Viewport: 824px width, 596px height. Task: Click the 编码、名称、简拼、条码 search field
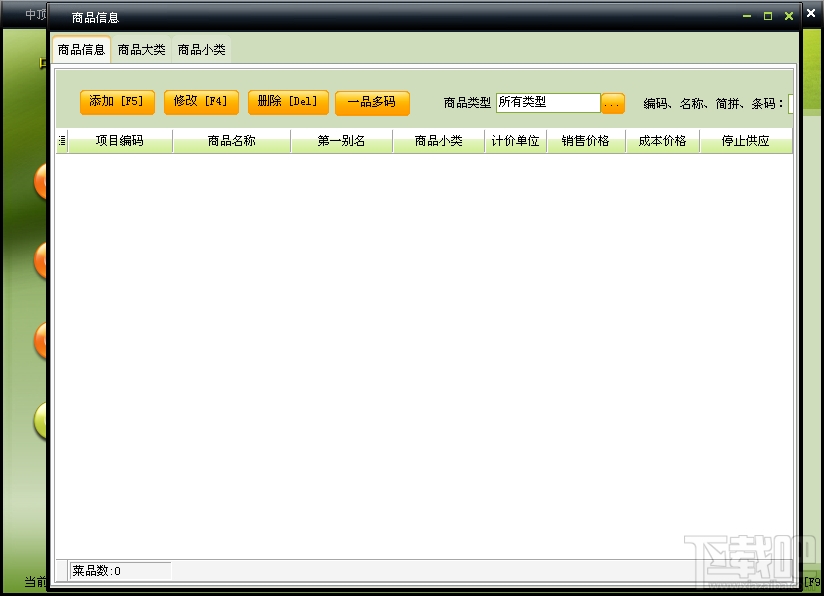[x=790, y=104]
